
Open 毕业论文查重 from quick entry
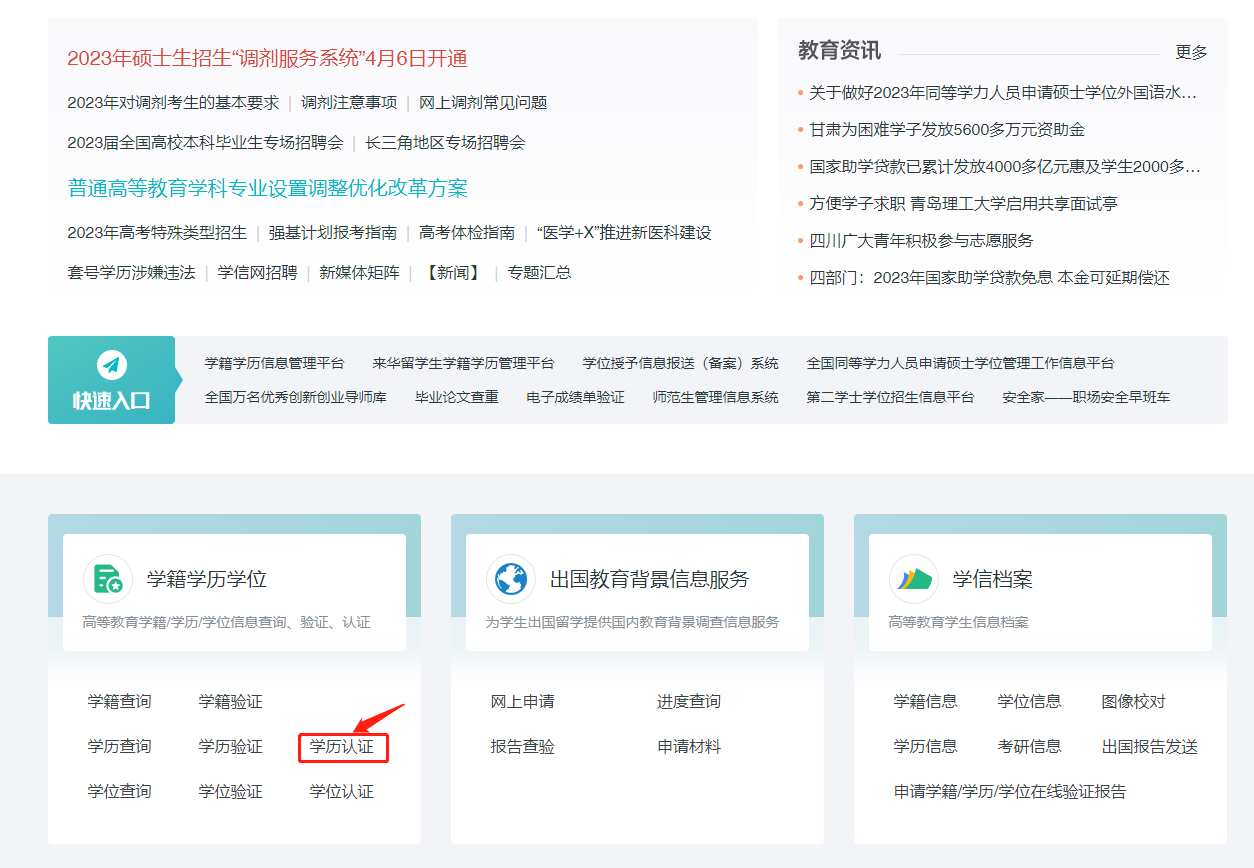(456, 397)
